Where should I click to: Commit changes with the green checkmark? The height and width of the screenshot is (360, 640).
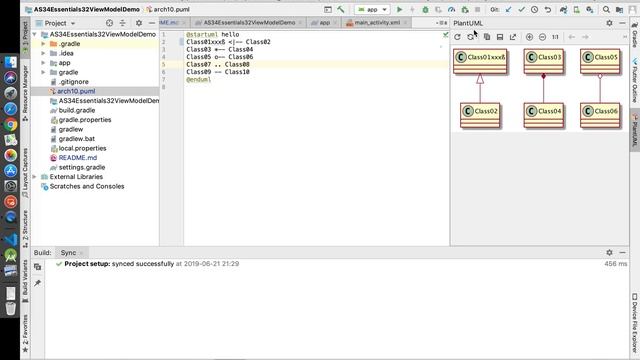tap(521, 9)
